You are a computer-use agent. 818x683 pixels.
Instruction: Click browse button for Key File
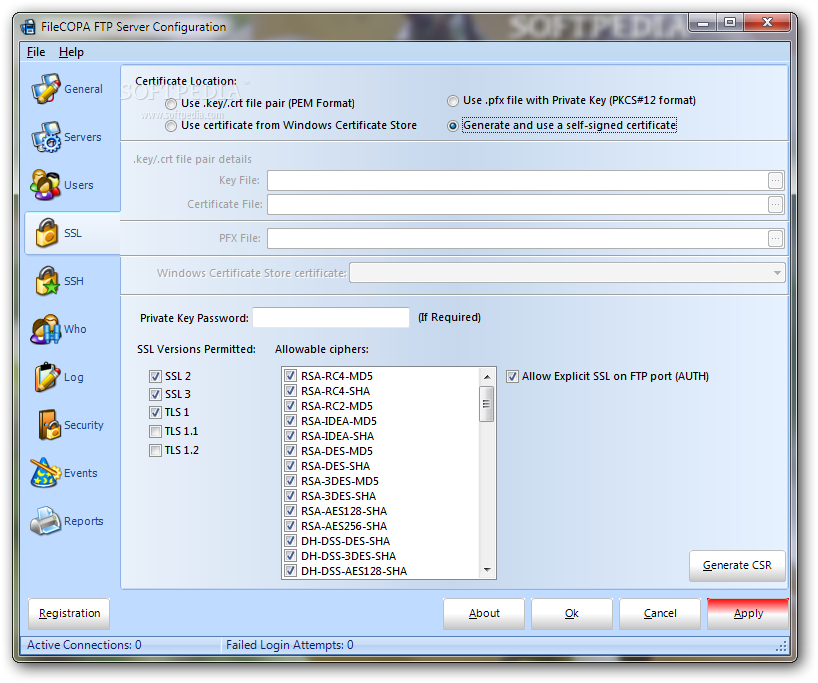pos(775,181)
